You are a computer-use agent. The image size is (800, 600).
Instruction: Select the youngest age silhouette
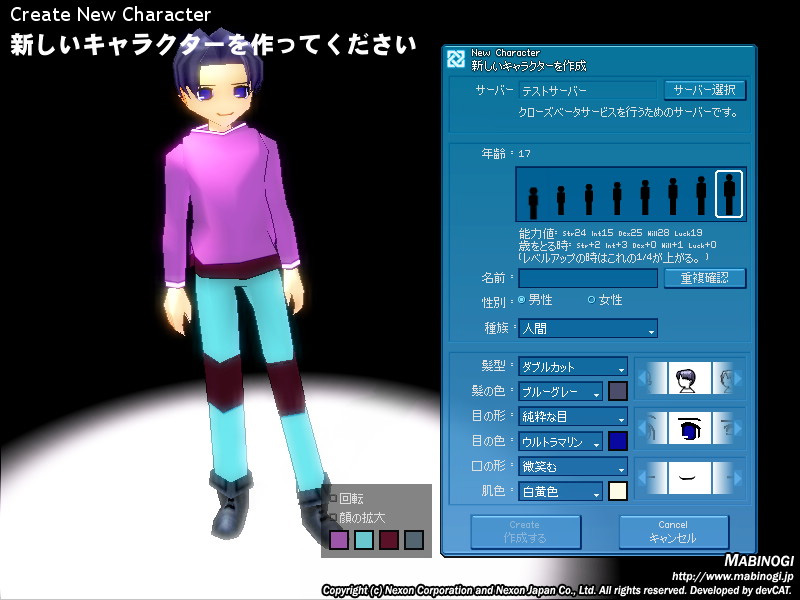tap(533, 203)
